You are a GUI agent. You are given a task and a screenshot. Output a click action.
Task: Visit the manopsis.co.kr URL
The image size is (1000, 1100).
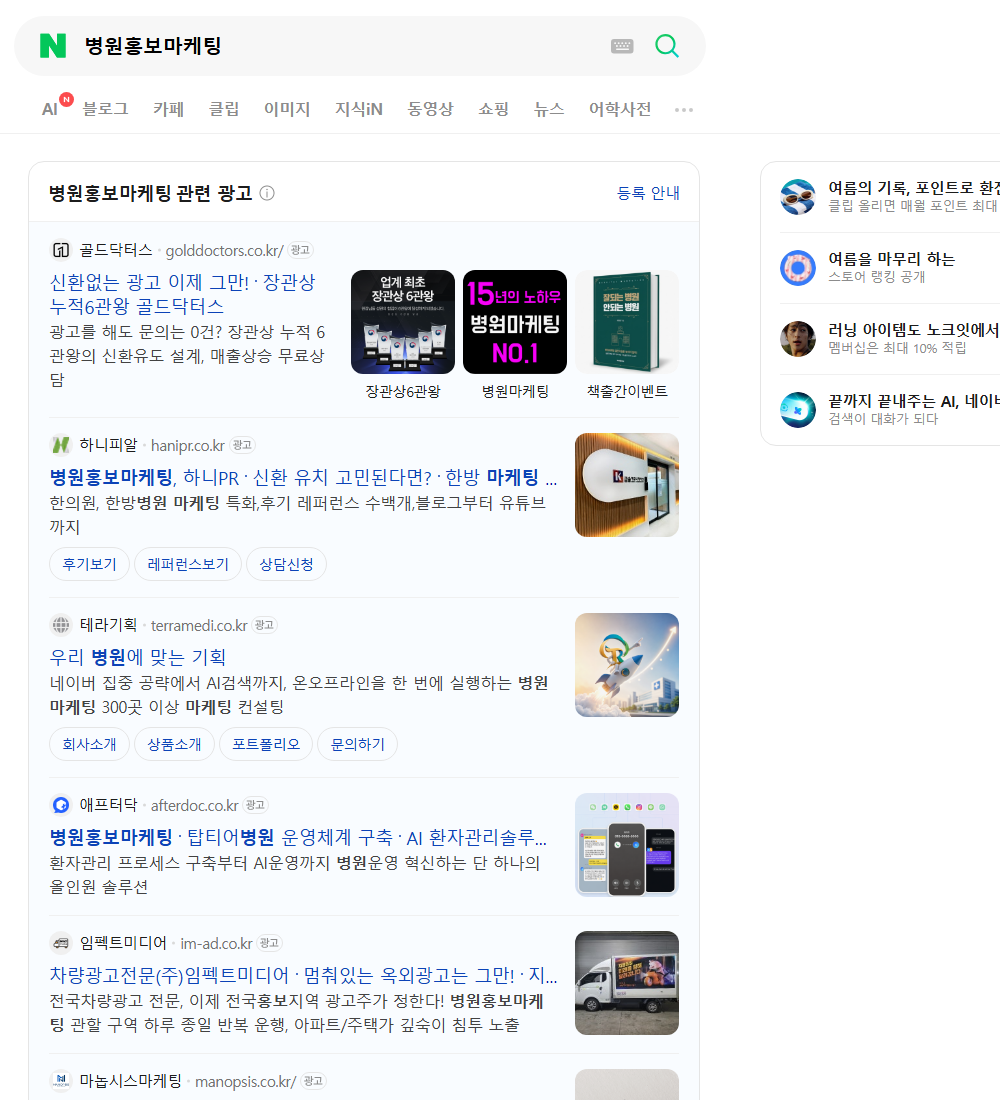click(x=246, y=1082)
